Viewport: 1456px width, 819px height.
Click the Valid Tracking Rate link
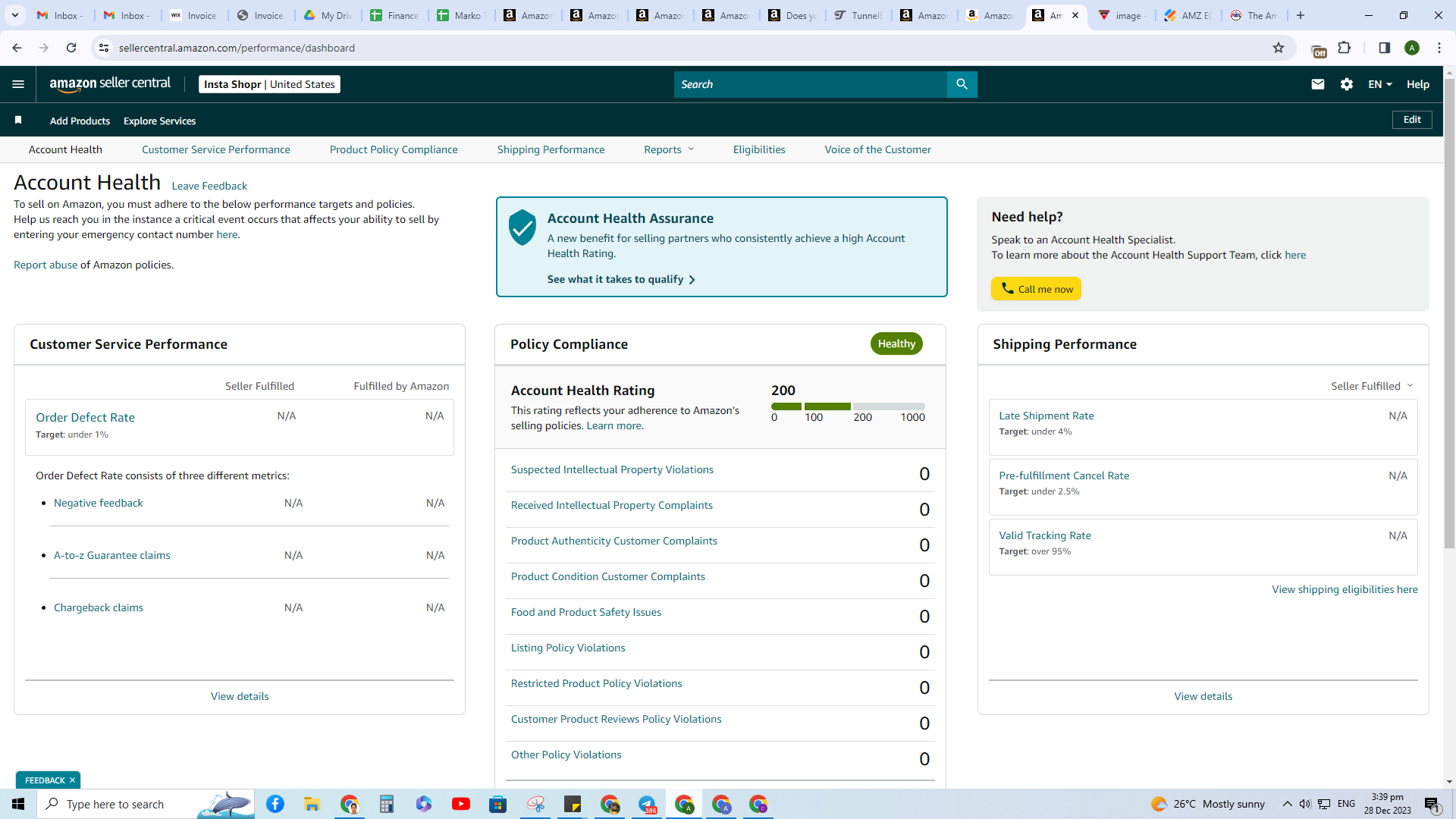1045,535
